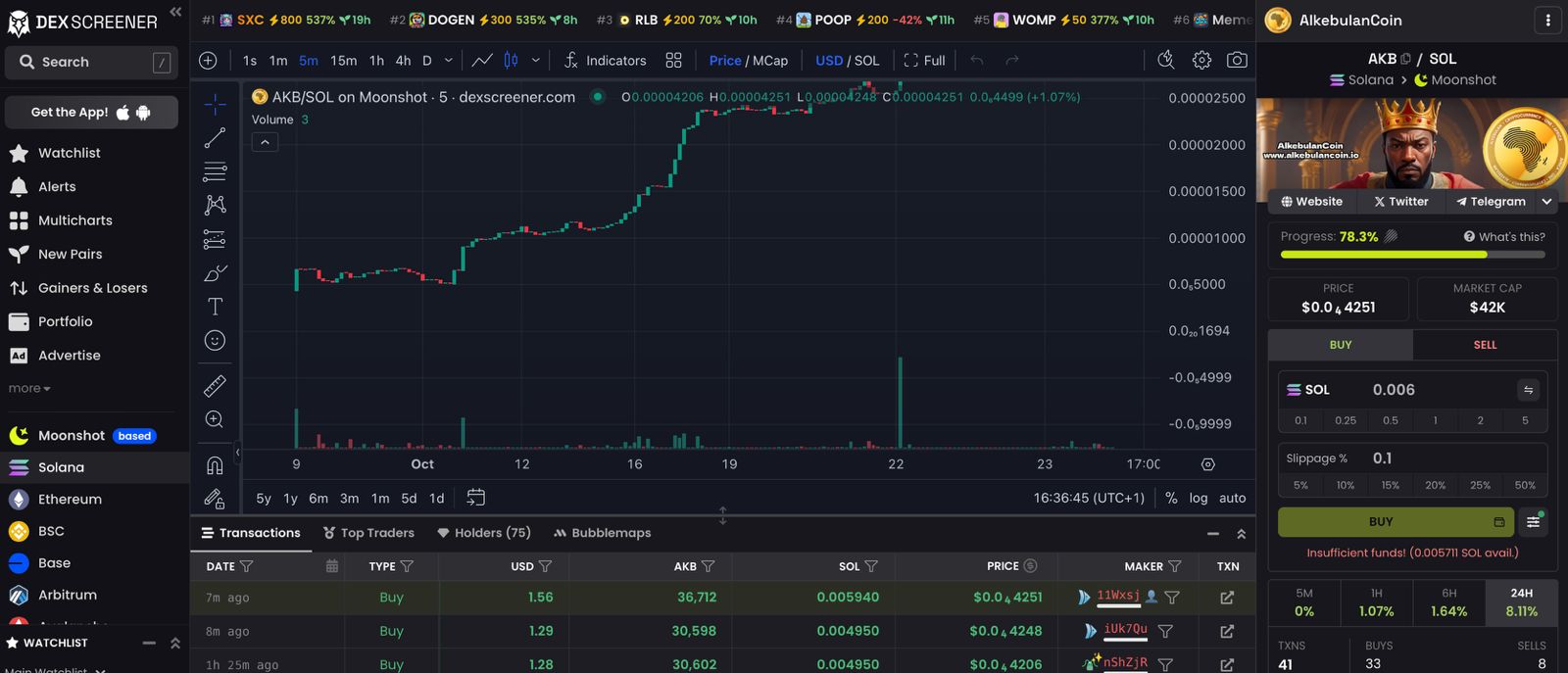
Task: Switch chart denomination to SOL
Action: pyautogui.click(x=867, y=61)
